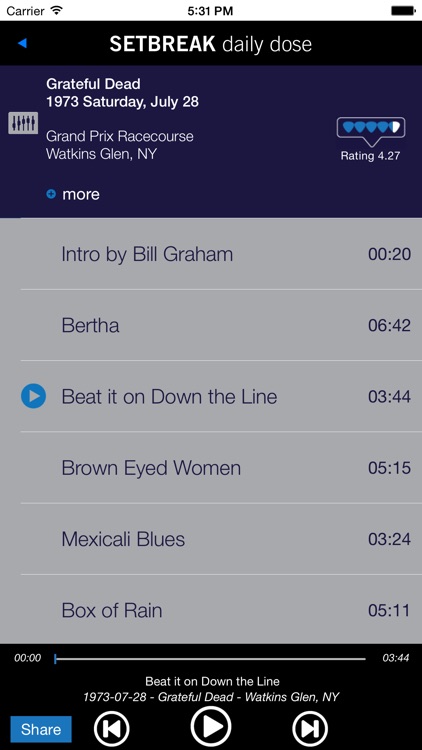This screenshot has width=422, height=750.
Task: Click the Share button
Action: (41, 729)
